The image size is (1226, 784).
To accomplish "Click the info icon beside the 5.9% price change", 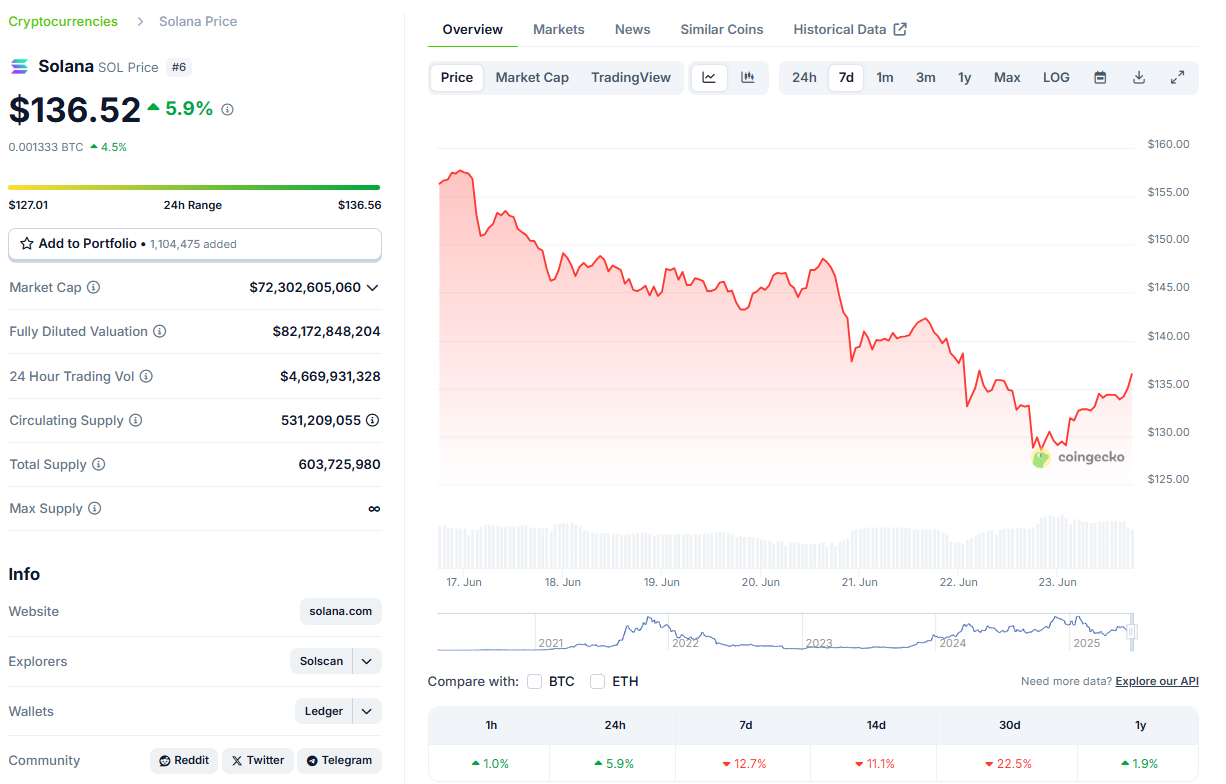I will click(x=227, y=109).
